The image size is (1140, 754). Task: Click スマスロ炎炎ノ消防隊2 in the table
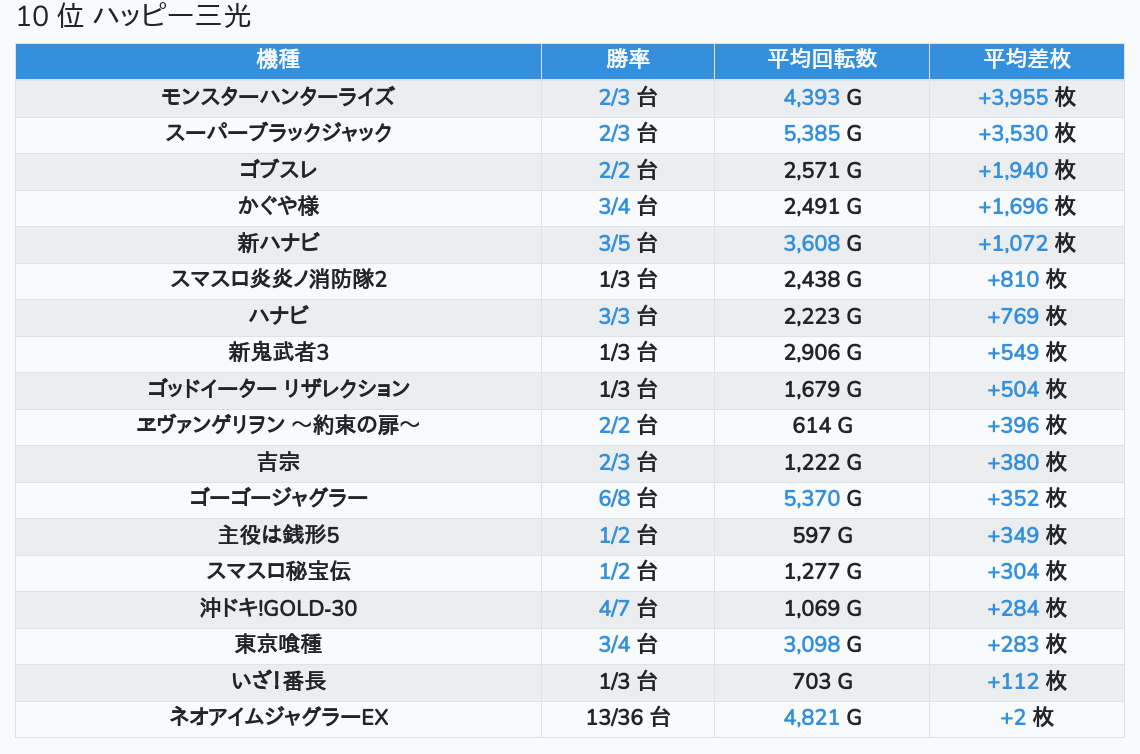tap(278, 279)
